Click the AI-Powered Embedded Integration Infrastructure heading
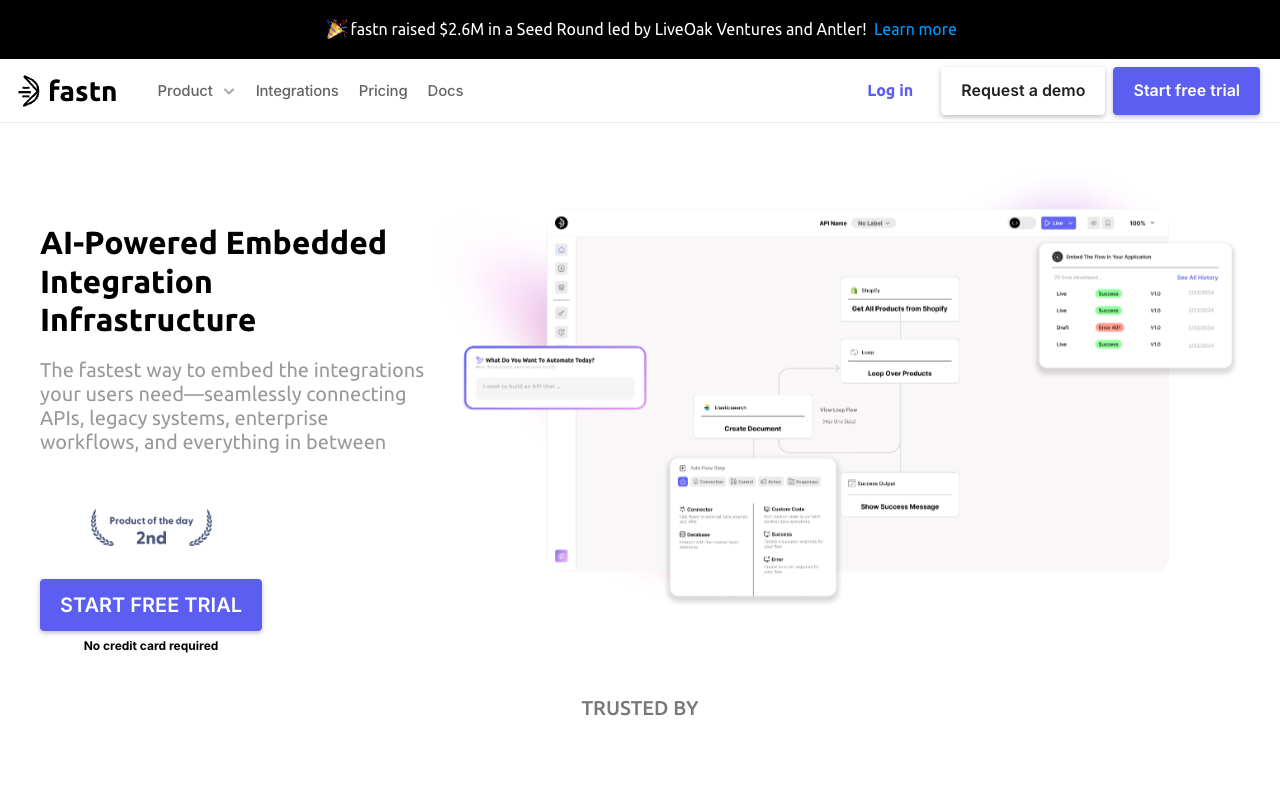The image size is (1280, 800). point(214,281)
